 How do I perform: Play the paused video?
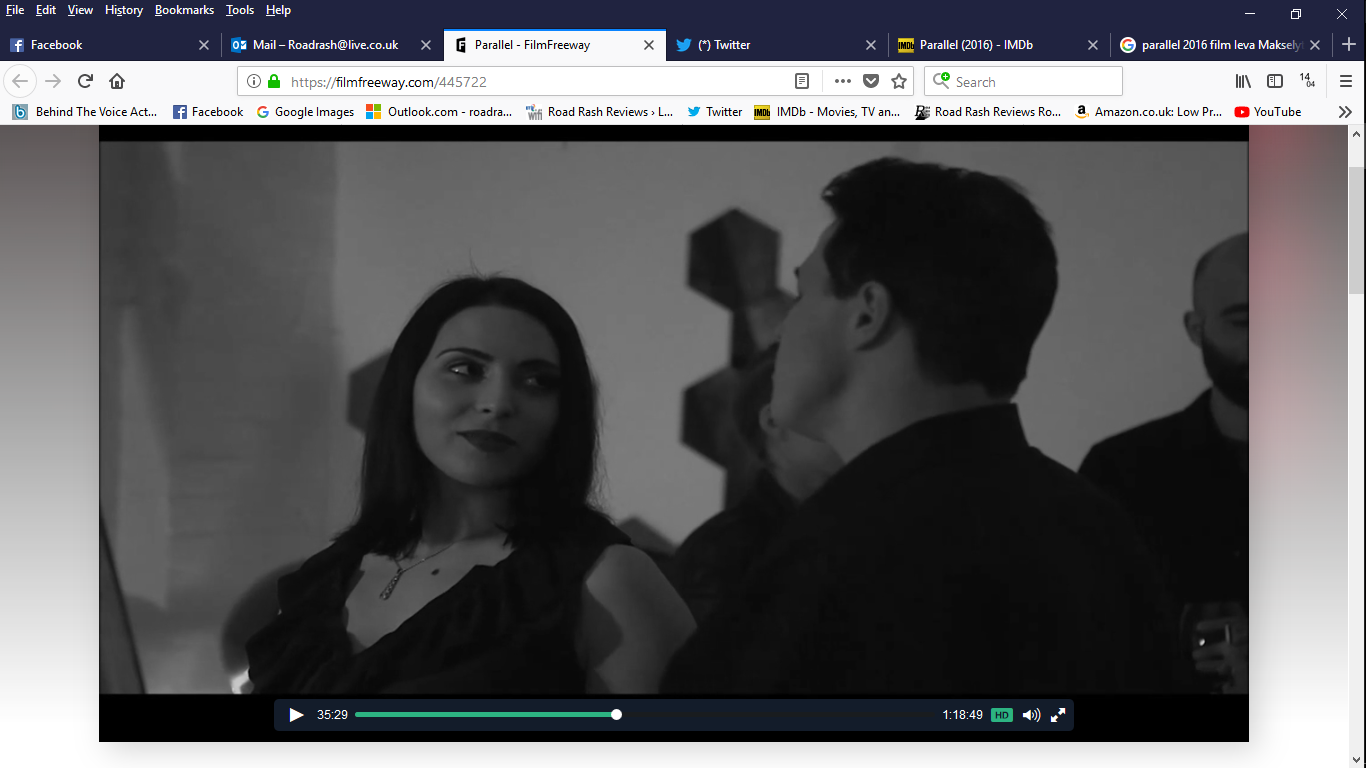[x=296, y=715]
